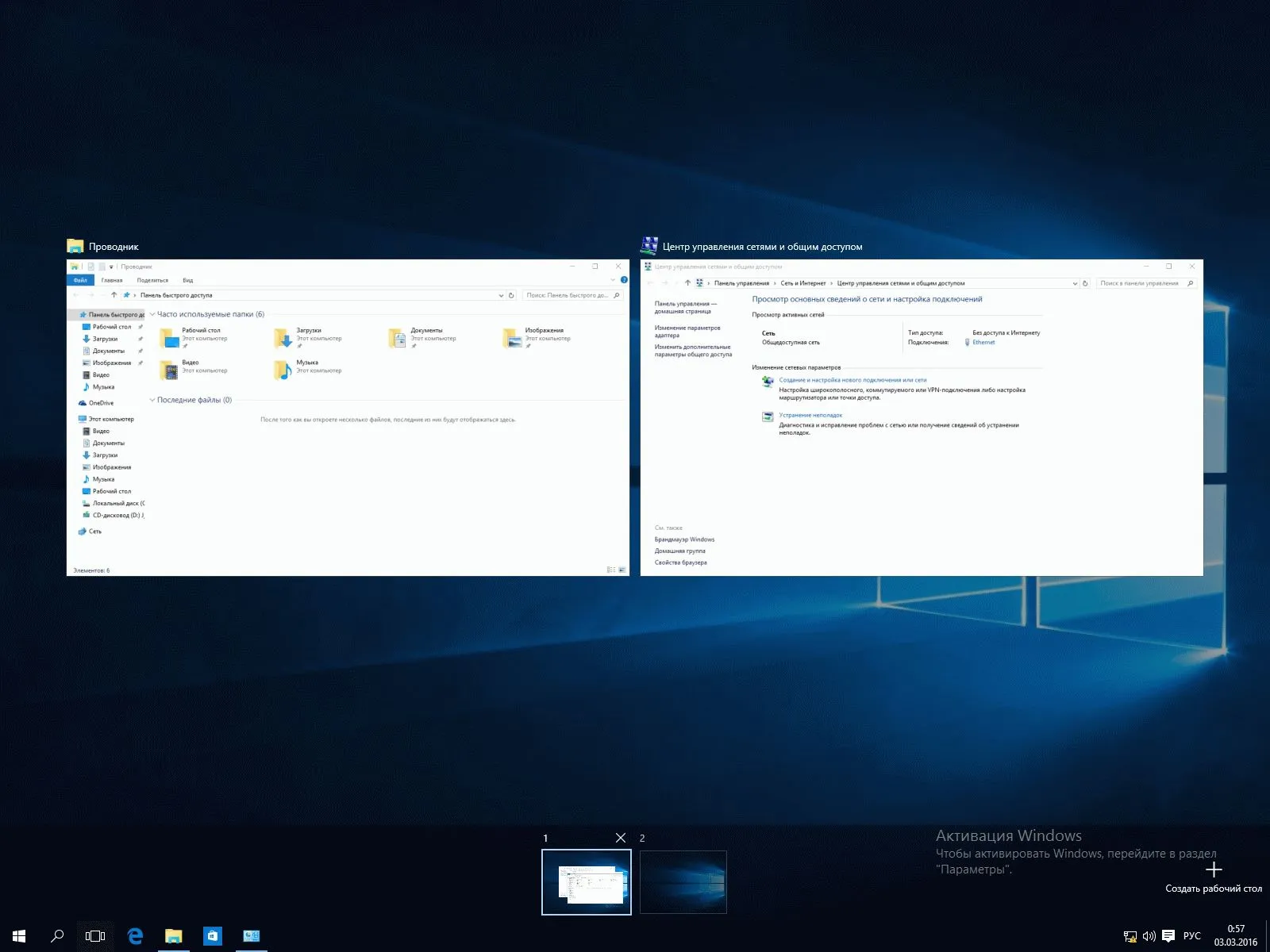The width and height of the screenshot is (1270, 952).
Task: Open the network tray icon
Action: (1130, 936)
